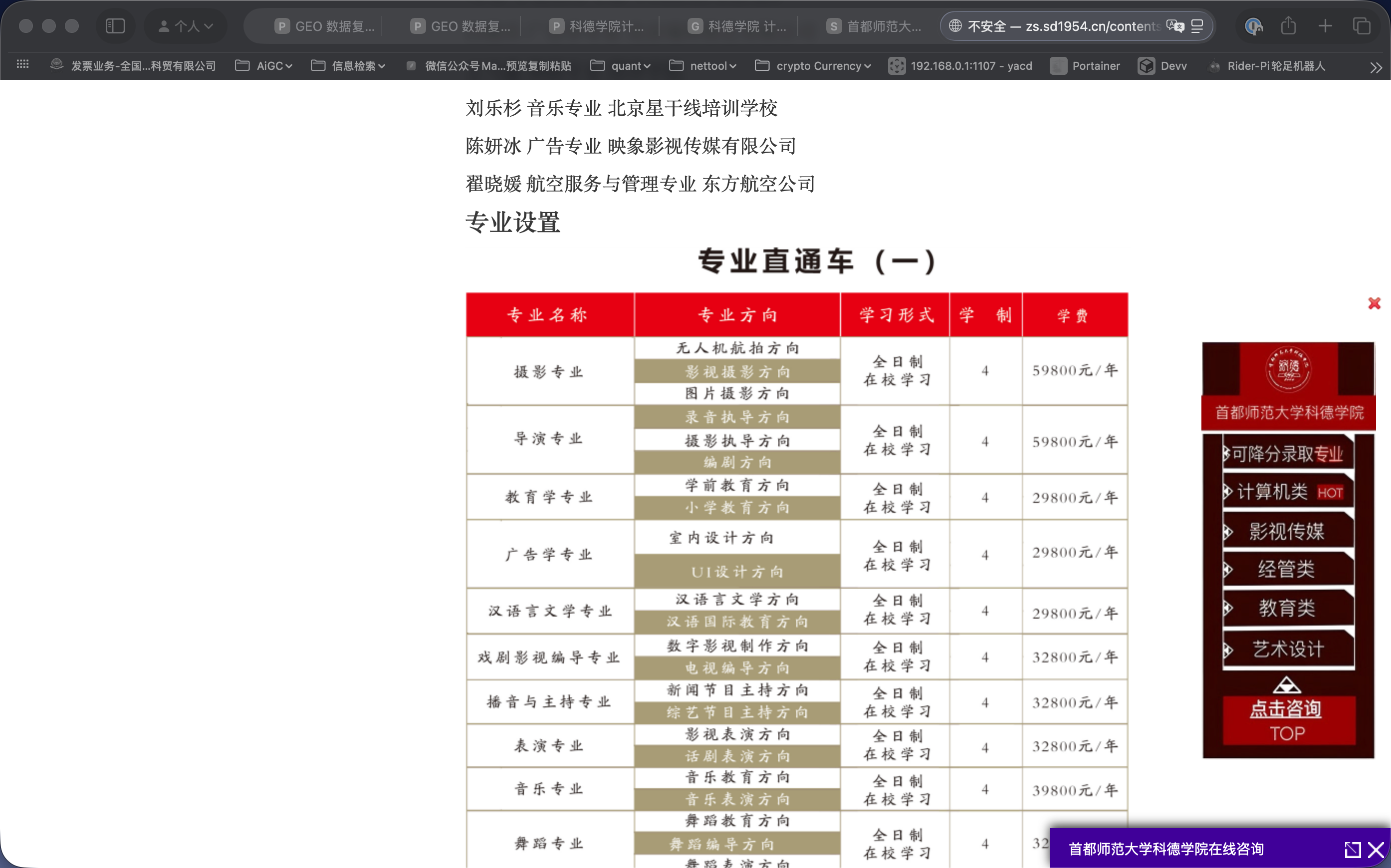1391x868 pixels.
Task: Switch to first GEO 数据复 tab
Action: [324, 26]
